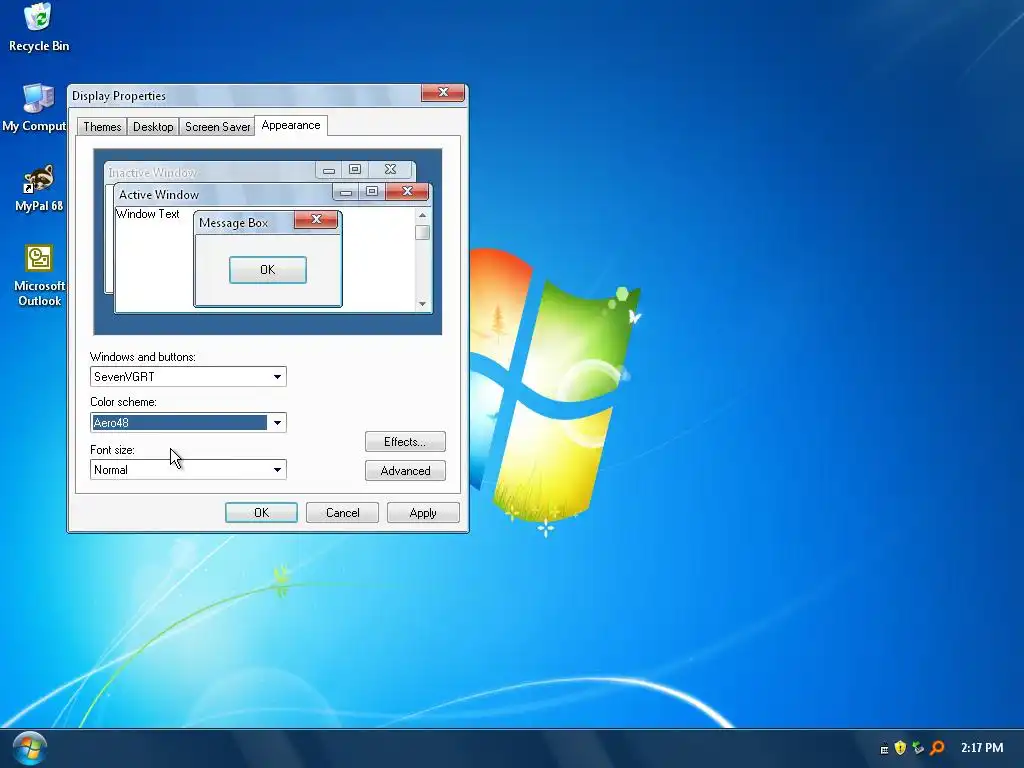1024x768 pixels.
Task: Switch to the Themes tab
Action: [x=102, y=127]
